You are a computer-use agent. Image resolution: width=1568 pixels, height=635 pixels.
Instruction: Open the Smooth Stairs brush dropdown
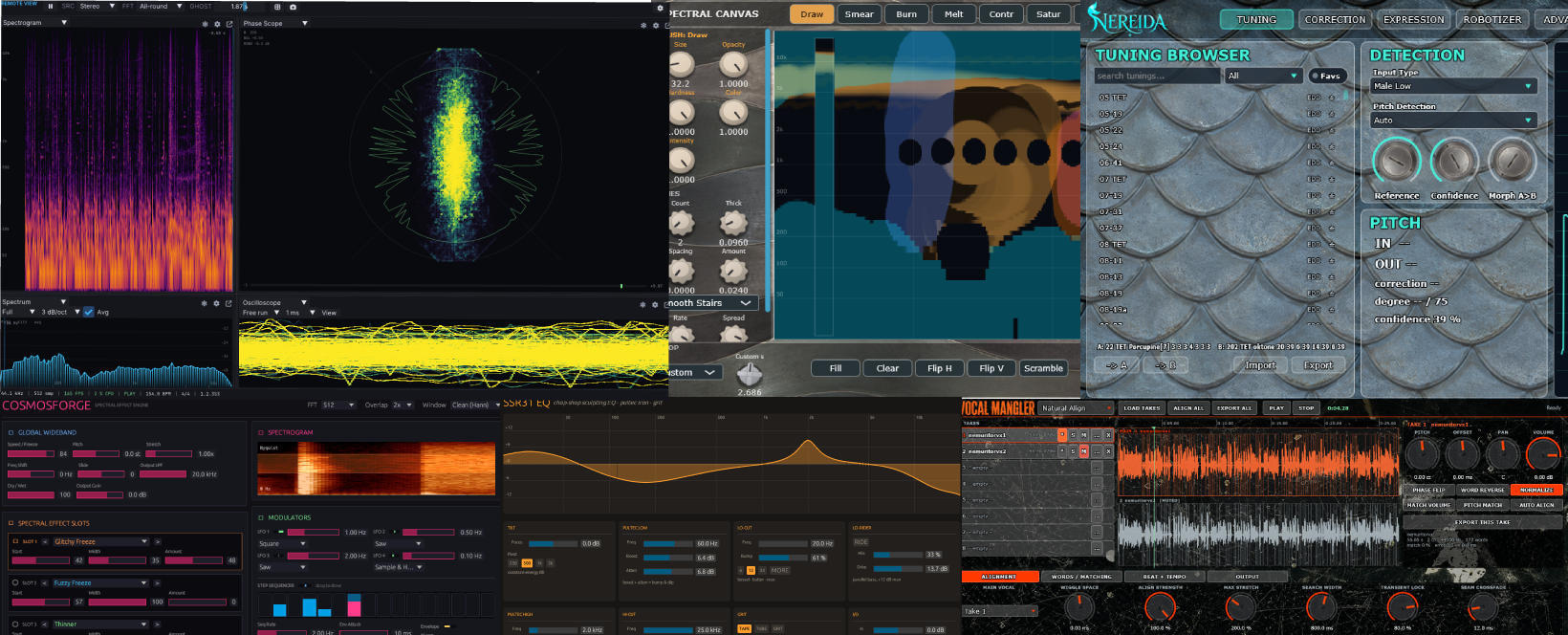[713, 303]
